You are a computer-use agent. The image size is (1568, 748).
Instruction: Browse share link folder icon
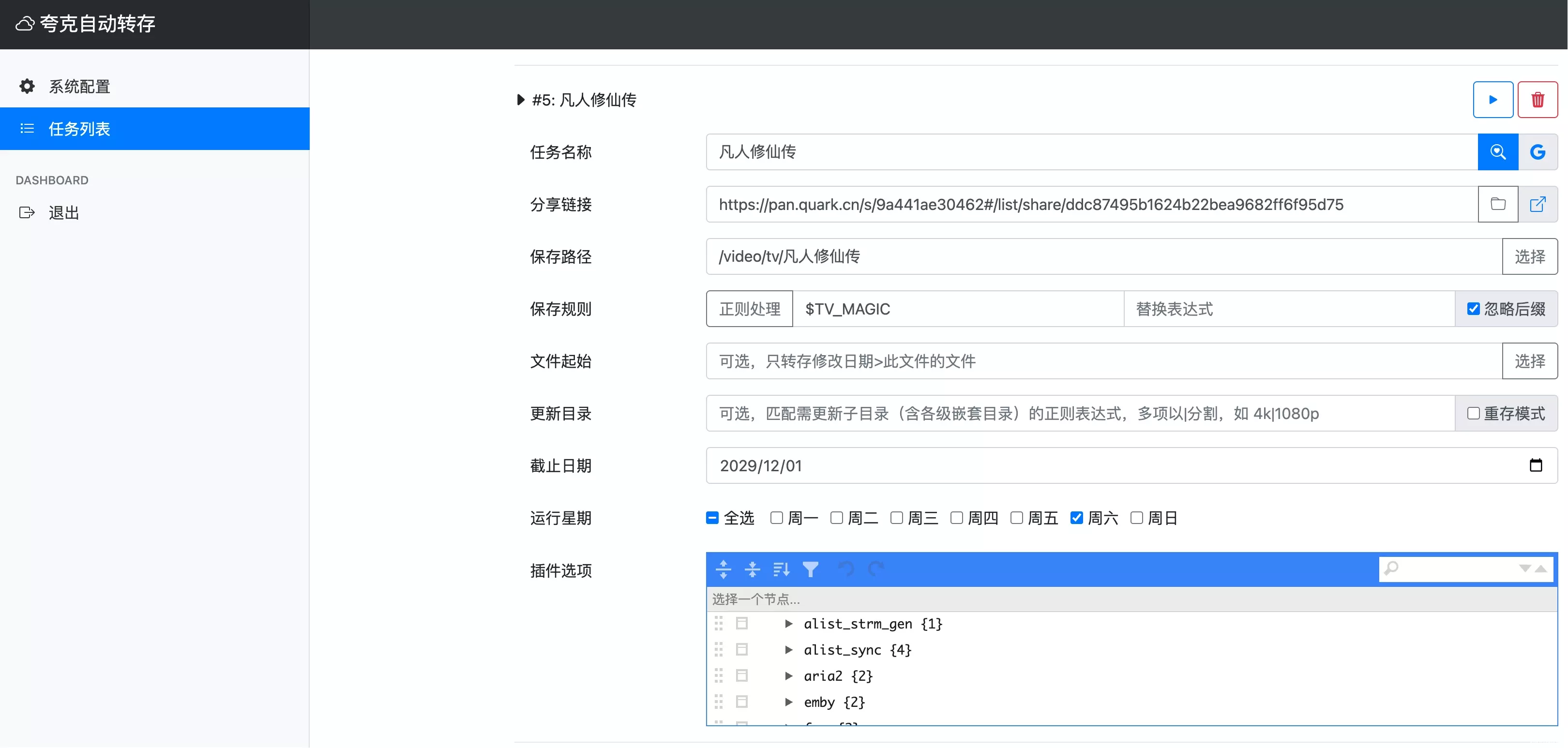pos(1497,204)
